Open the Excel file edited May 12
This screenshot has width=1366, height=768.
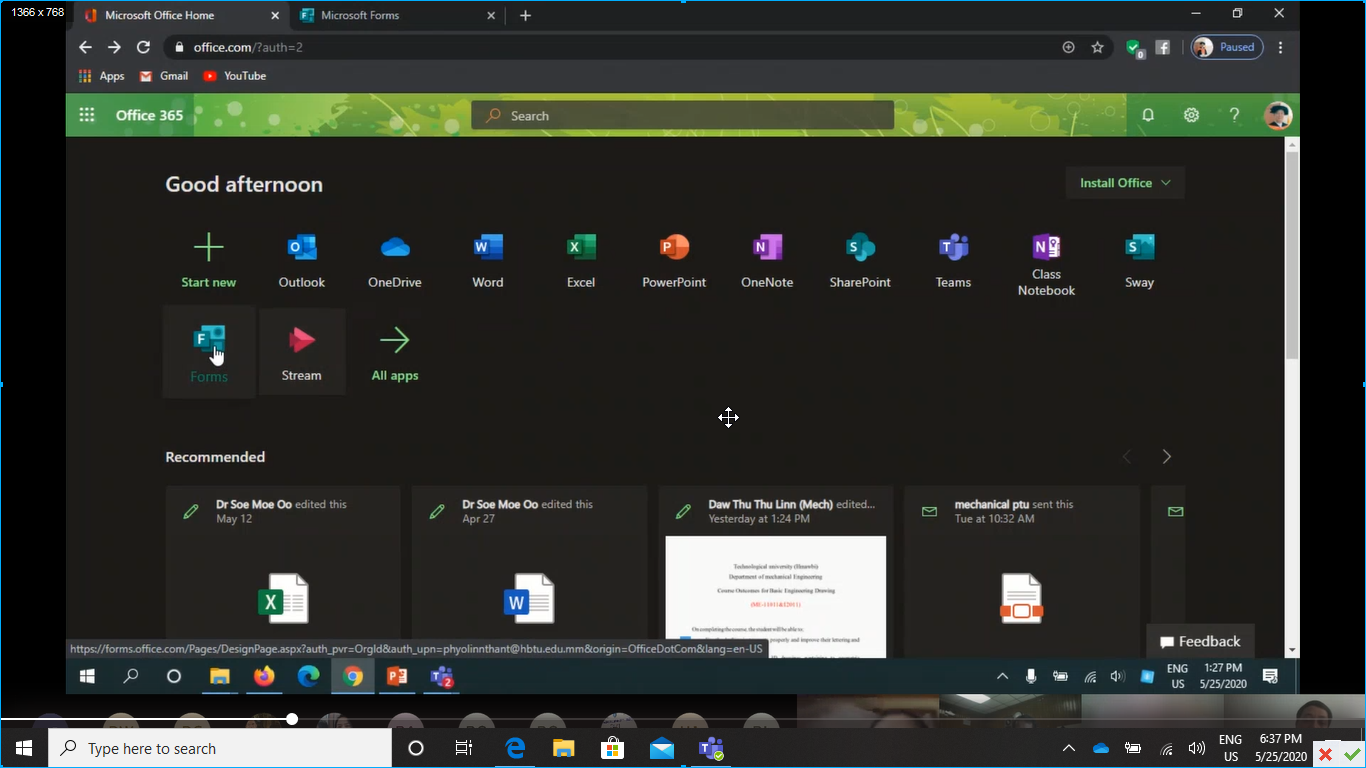(283, 570)
